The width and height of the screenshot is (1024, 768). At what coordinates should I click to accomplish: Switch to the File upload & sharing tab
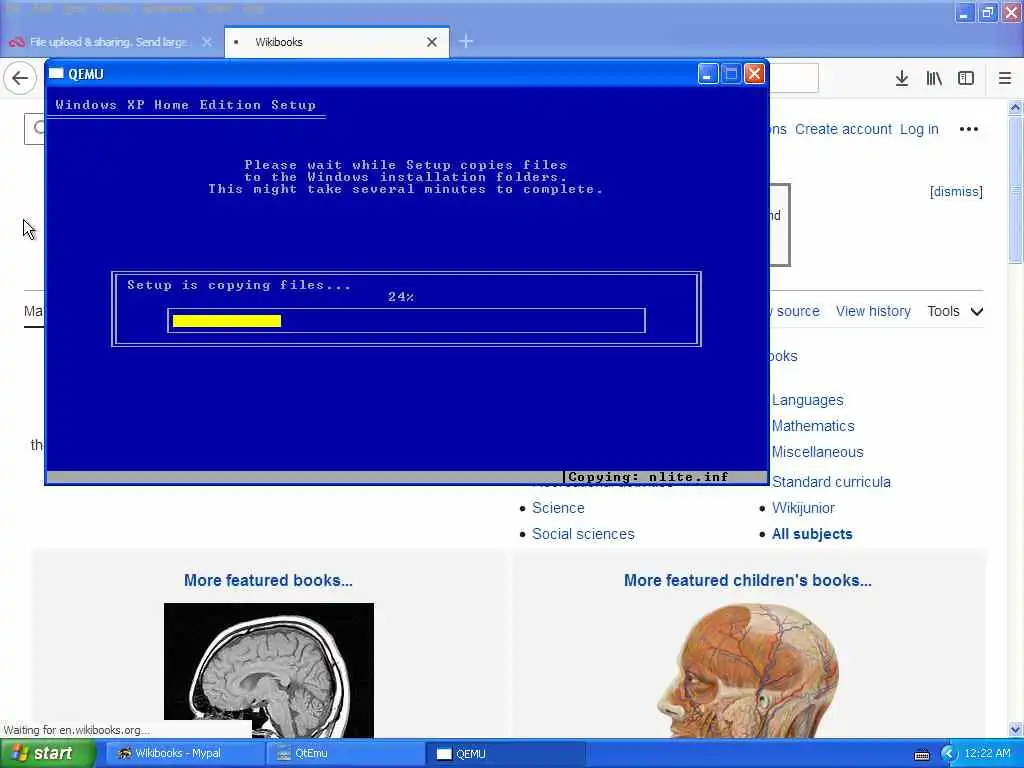pyautogui.click(x=108, y=42)
